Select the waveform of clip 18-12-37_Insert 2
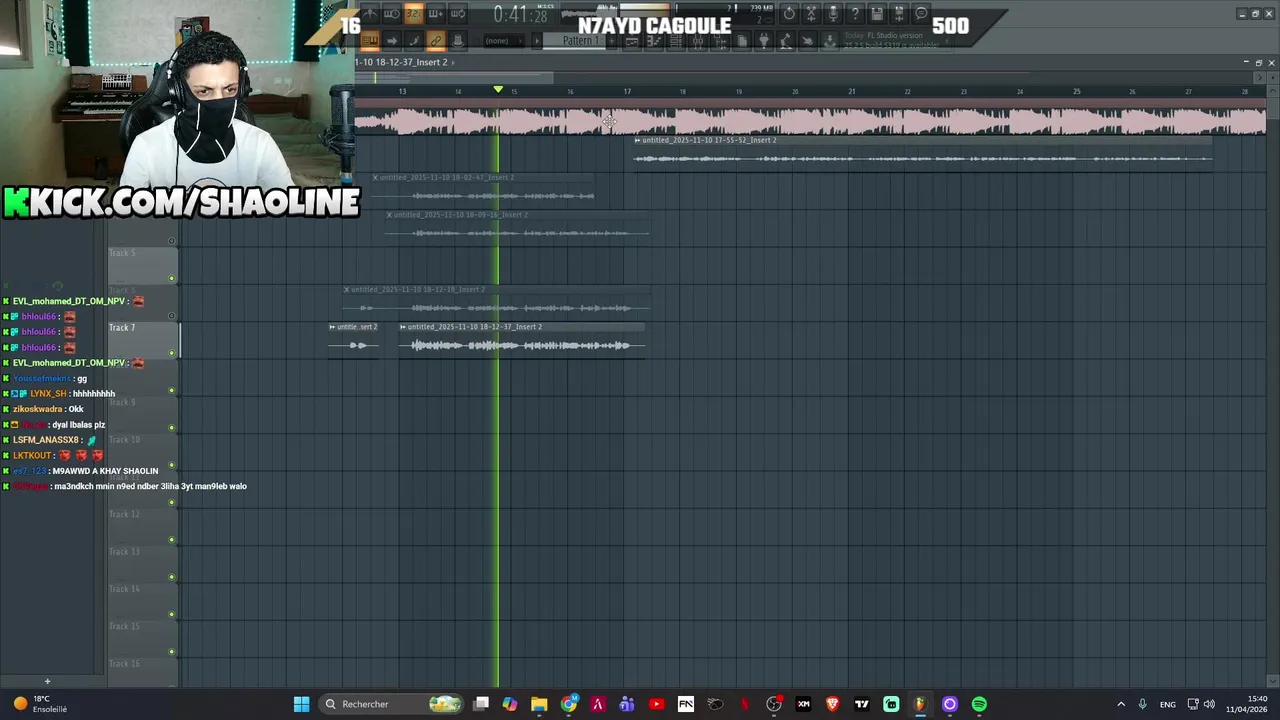 tap(522, 345)
